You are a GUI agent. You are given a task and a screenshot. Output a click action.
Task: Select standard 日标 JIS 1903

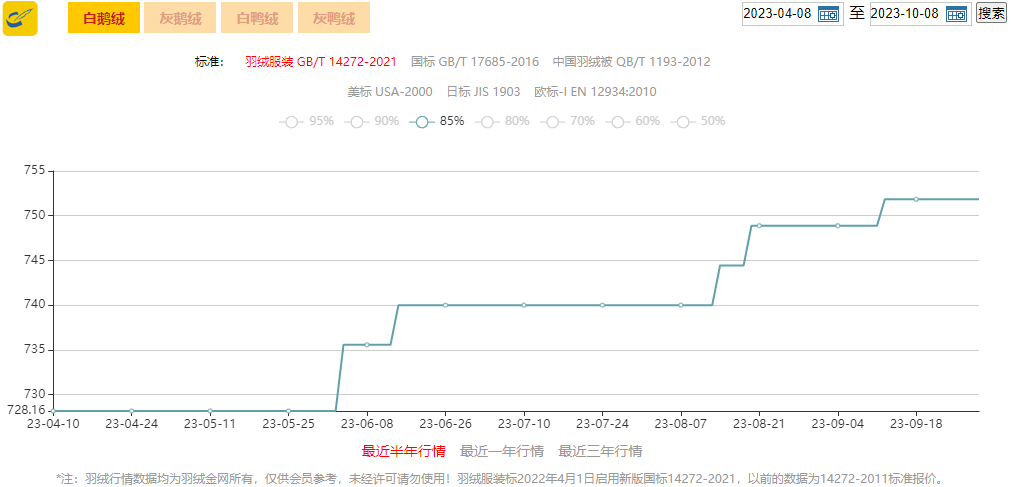click(x=484, y=92)
